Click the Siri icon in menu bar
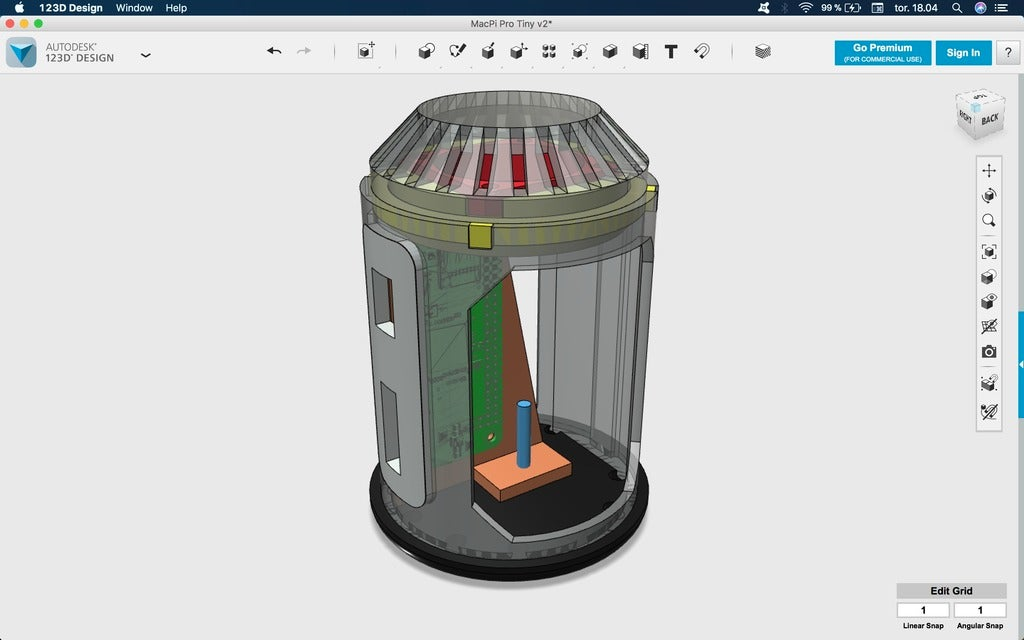The width and height of the screenshot is (1024, 640). (980, 8)
